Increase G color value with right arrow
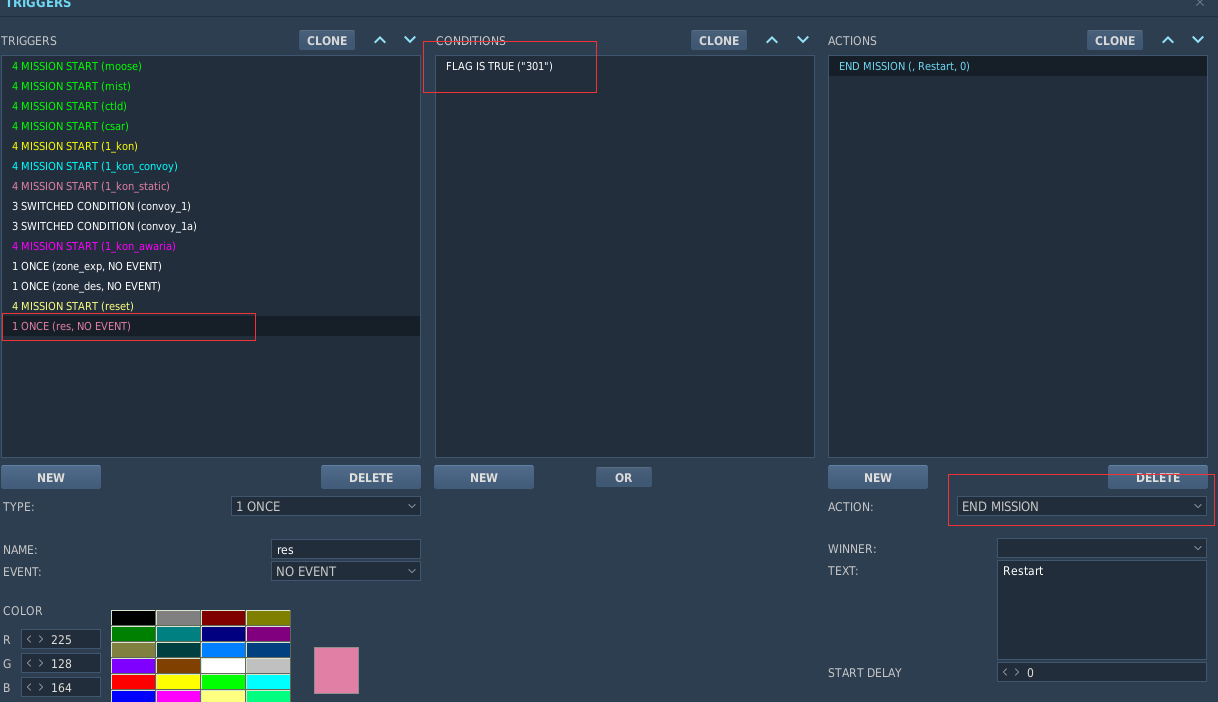The image size is (1218, 702). 40,664
